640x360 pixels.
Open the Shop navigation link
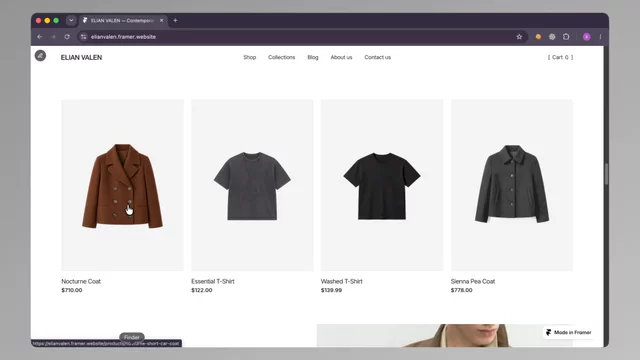250,57
